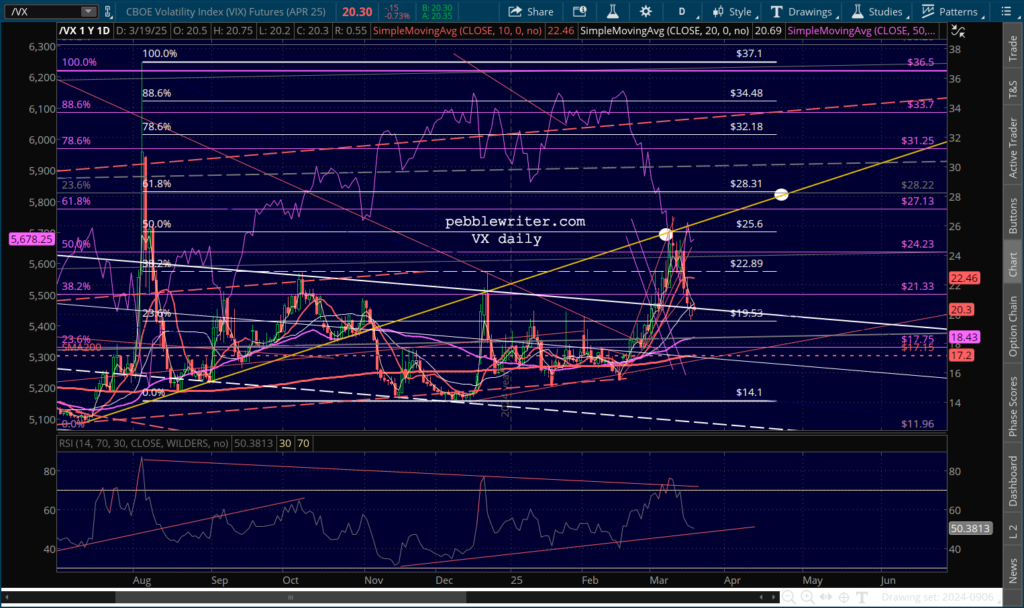Expand the /VX symbol selector dropdown arrow

point(88,11)
